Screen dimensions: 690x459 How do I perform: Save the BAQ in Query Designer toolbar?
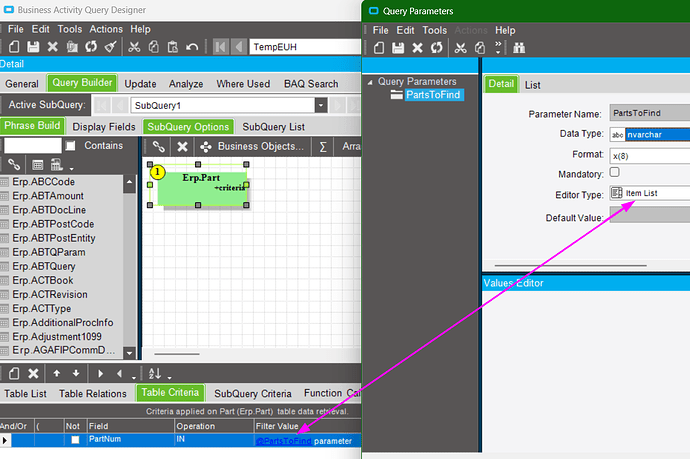(33, 47)
